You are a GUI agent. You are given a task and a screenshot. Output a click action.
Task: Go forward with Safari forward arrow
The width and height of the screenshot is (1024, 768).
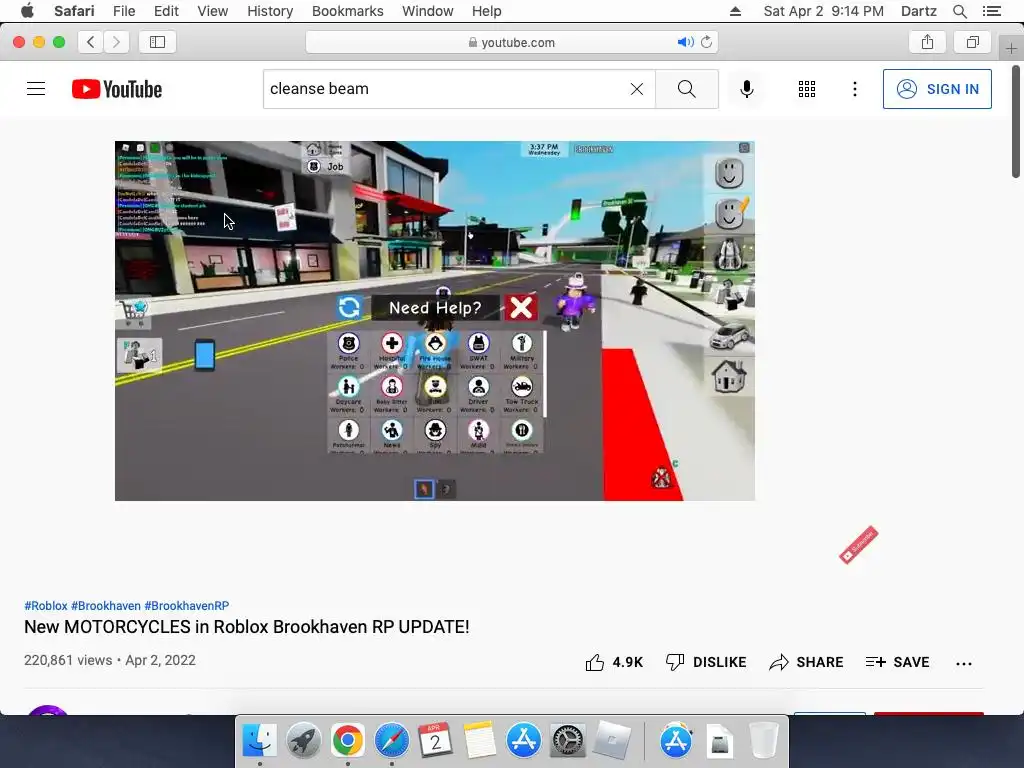point(116,42)
